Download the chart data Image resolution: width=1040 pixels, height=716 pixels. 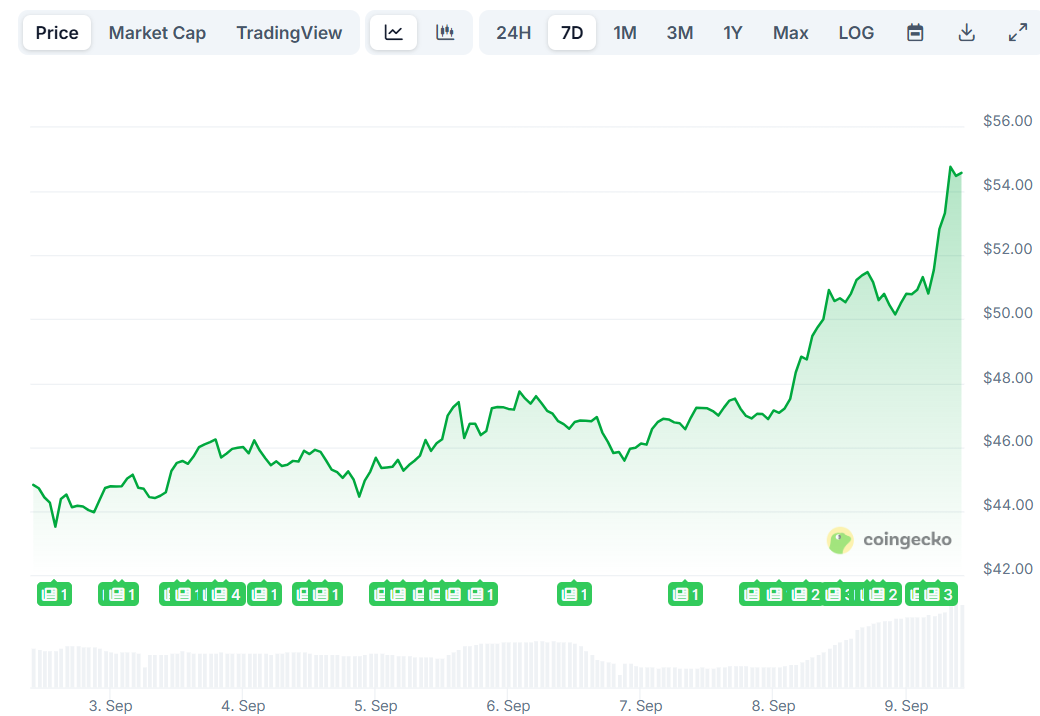[966, 32]
